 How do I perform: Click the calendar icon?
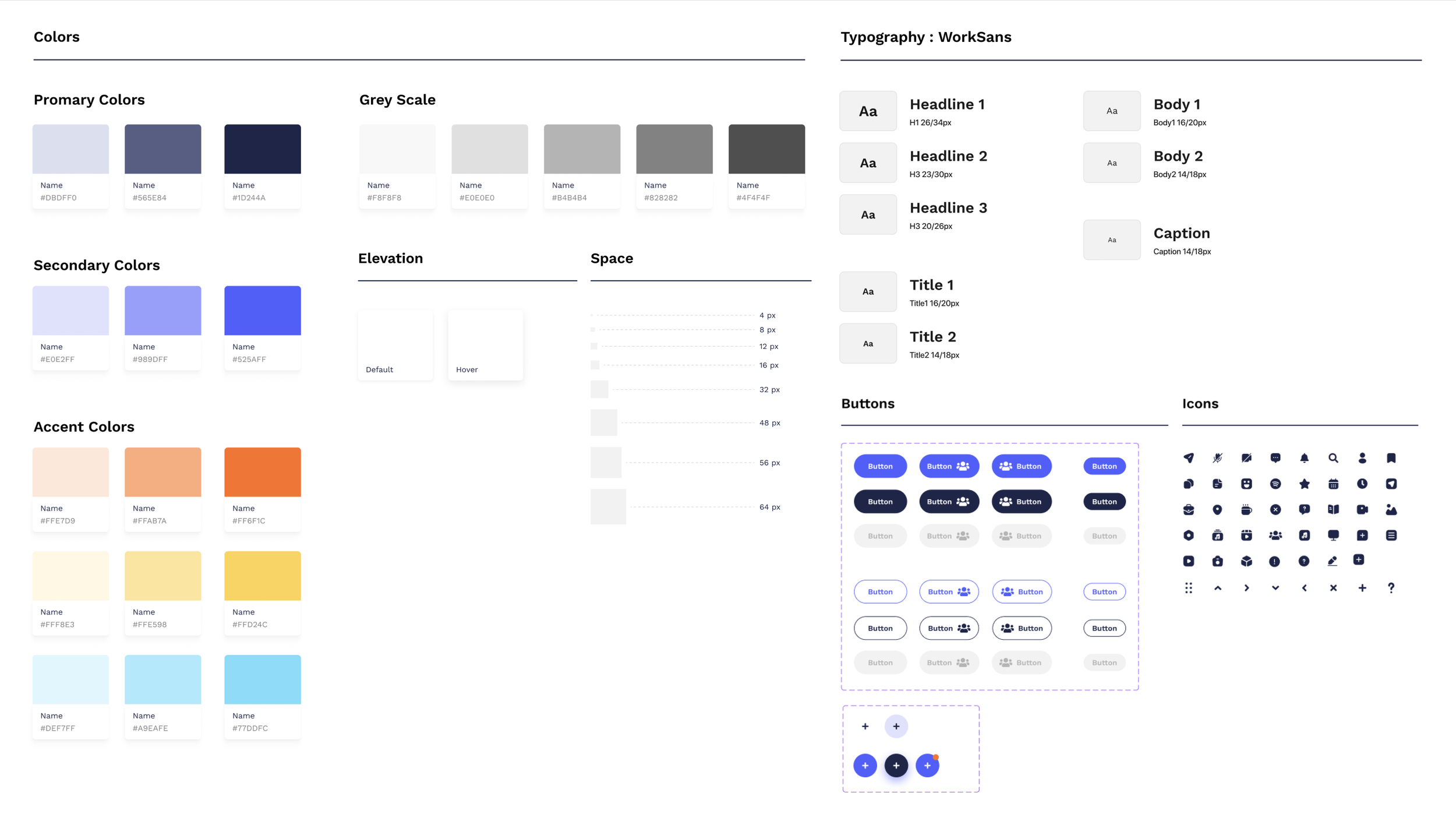point(1333,484)
